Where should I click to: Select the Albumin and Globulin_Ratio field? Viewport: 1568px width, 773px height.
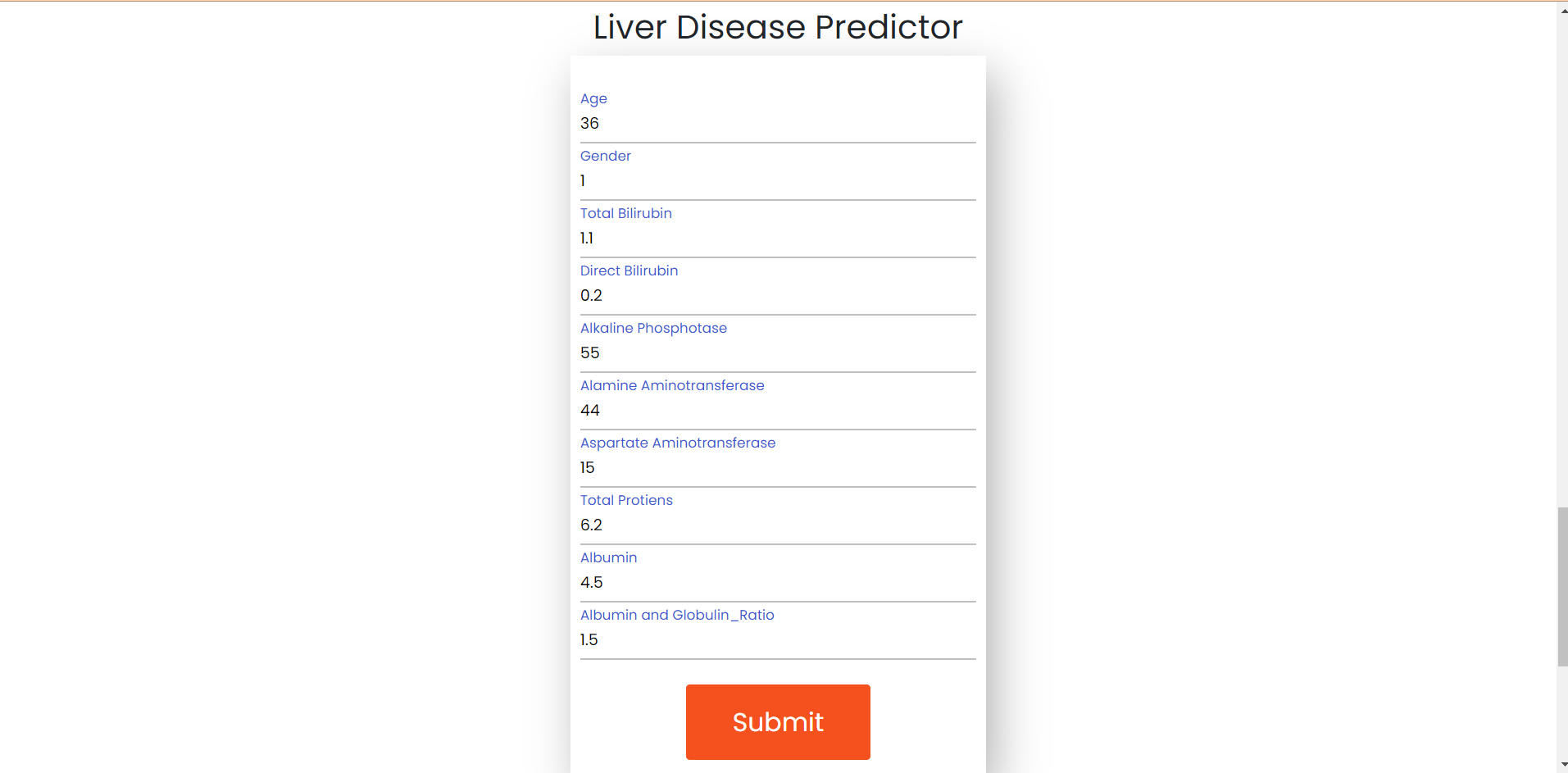777,641
